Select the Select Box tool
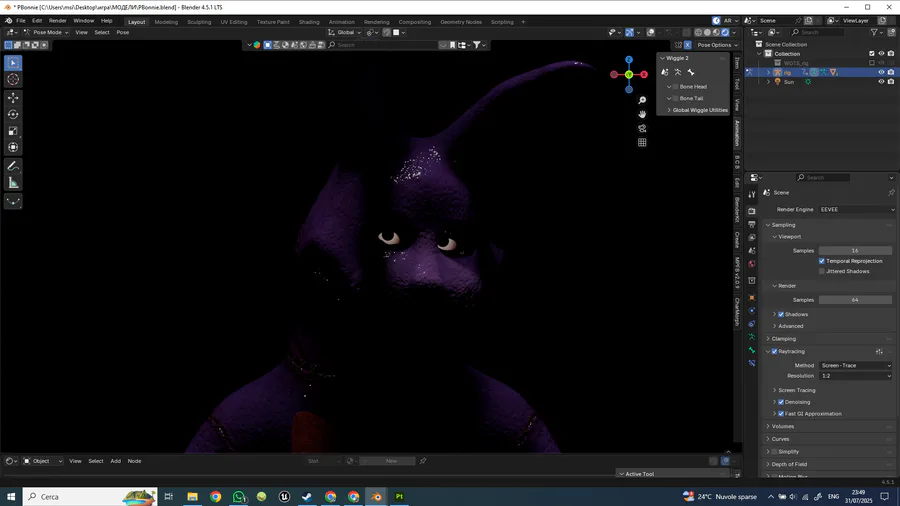This screenshot has width=900, height=506. (x=13, y=63)
